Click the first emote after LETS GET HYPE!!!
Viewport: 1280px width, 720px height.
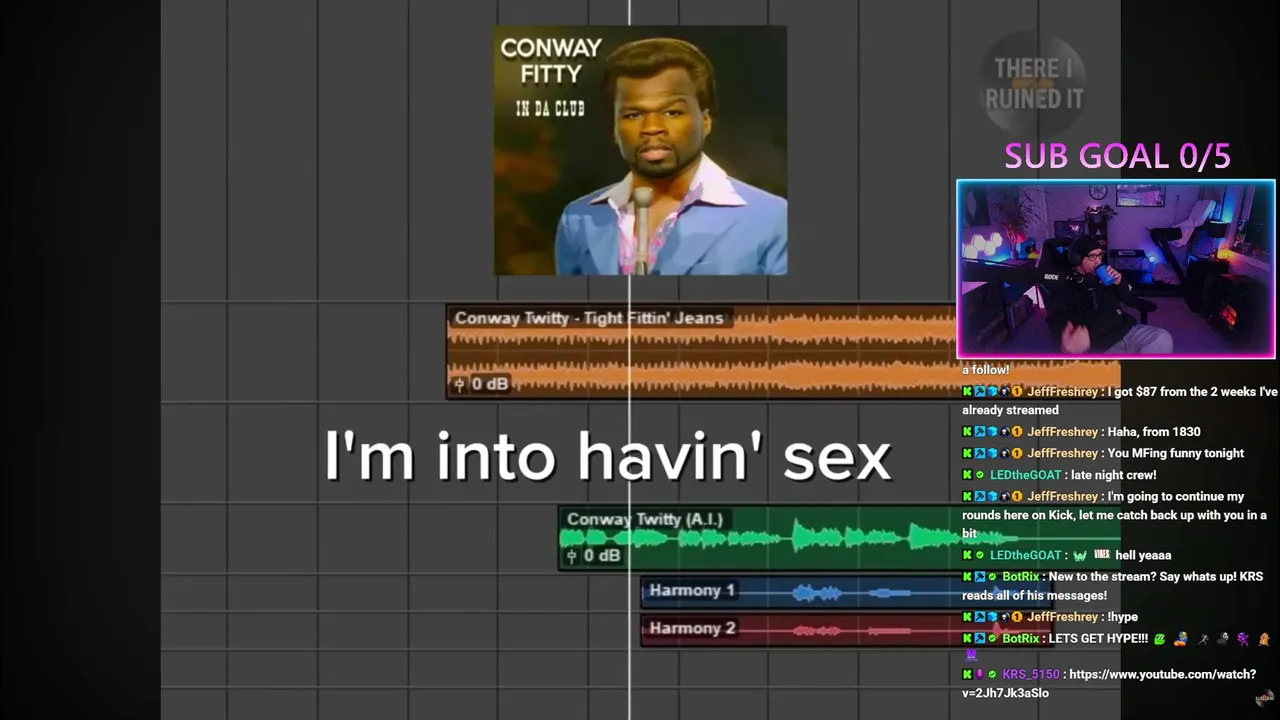tap(1160, 638)
